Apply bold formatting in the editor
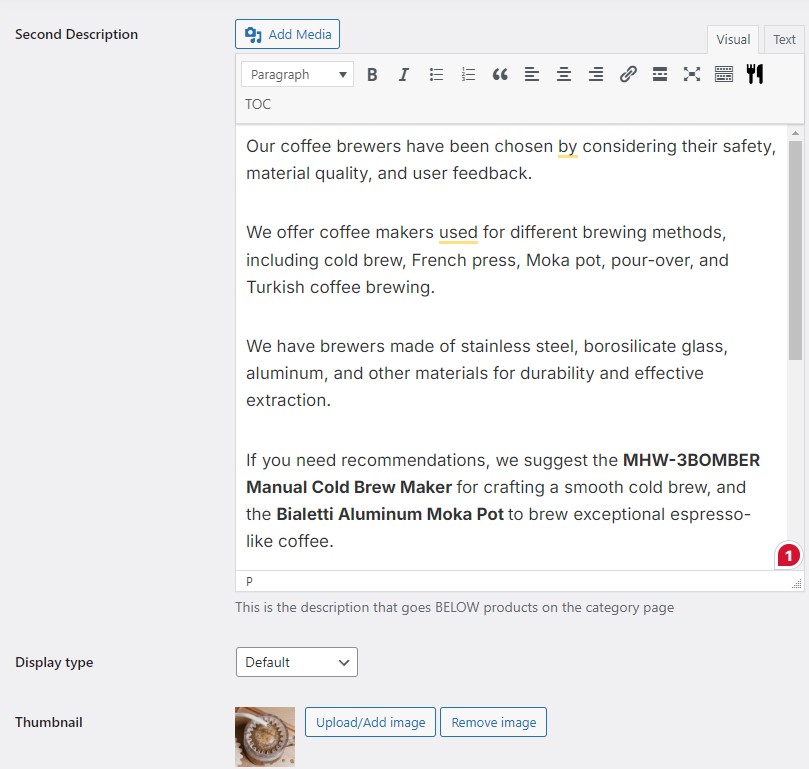809x769 pixels. coord(372,74)
